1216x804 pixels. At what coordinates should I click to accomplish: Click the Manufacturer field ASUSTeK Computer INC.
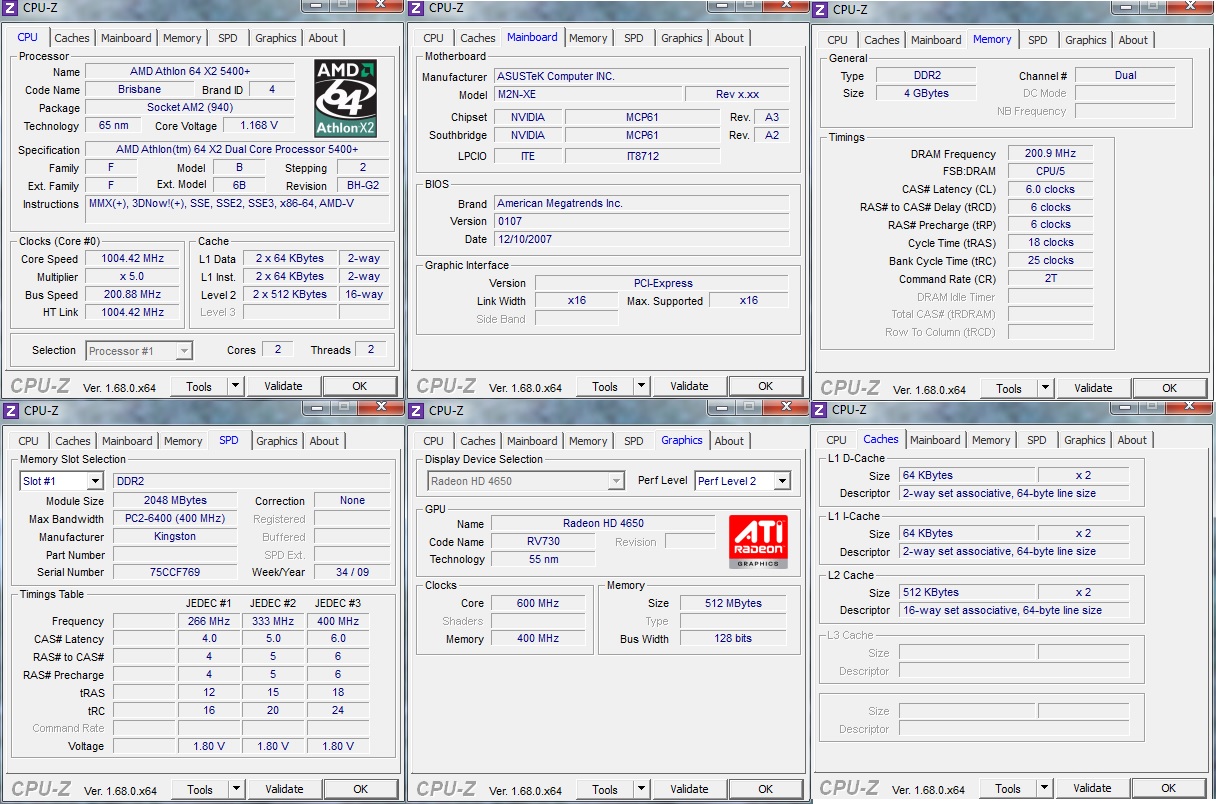coord(641,77)
